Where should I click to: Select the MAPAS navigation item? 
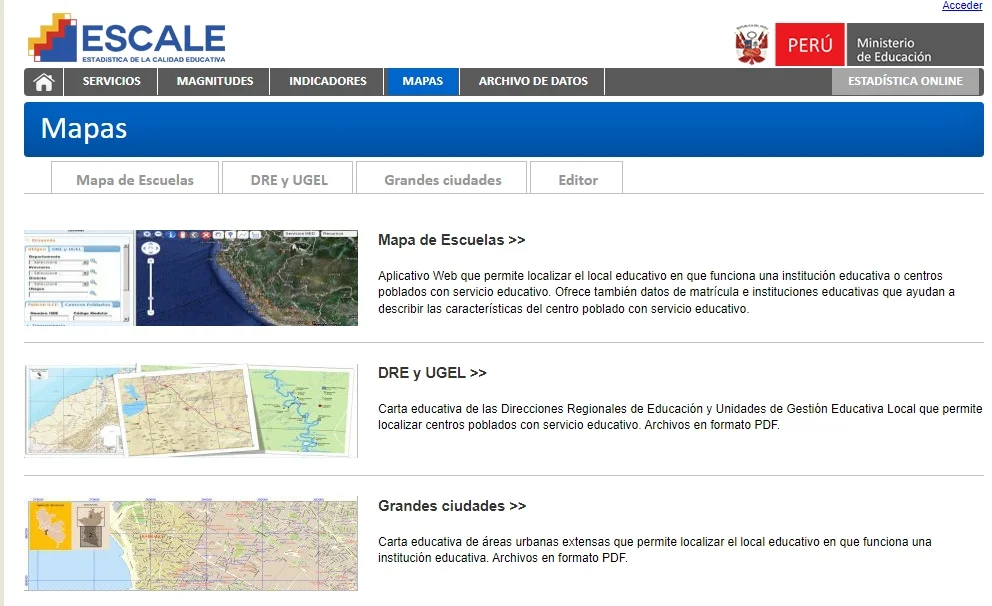(x=421, y=82)
